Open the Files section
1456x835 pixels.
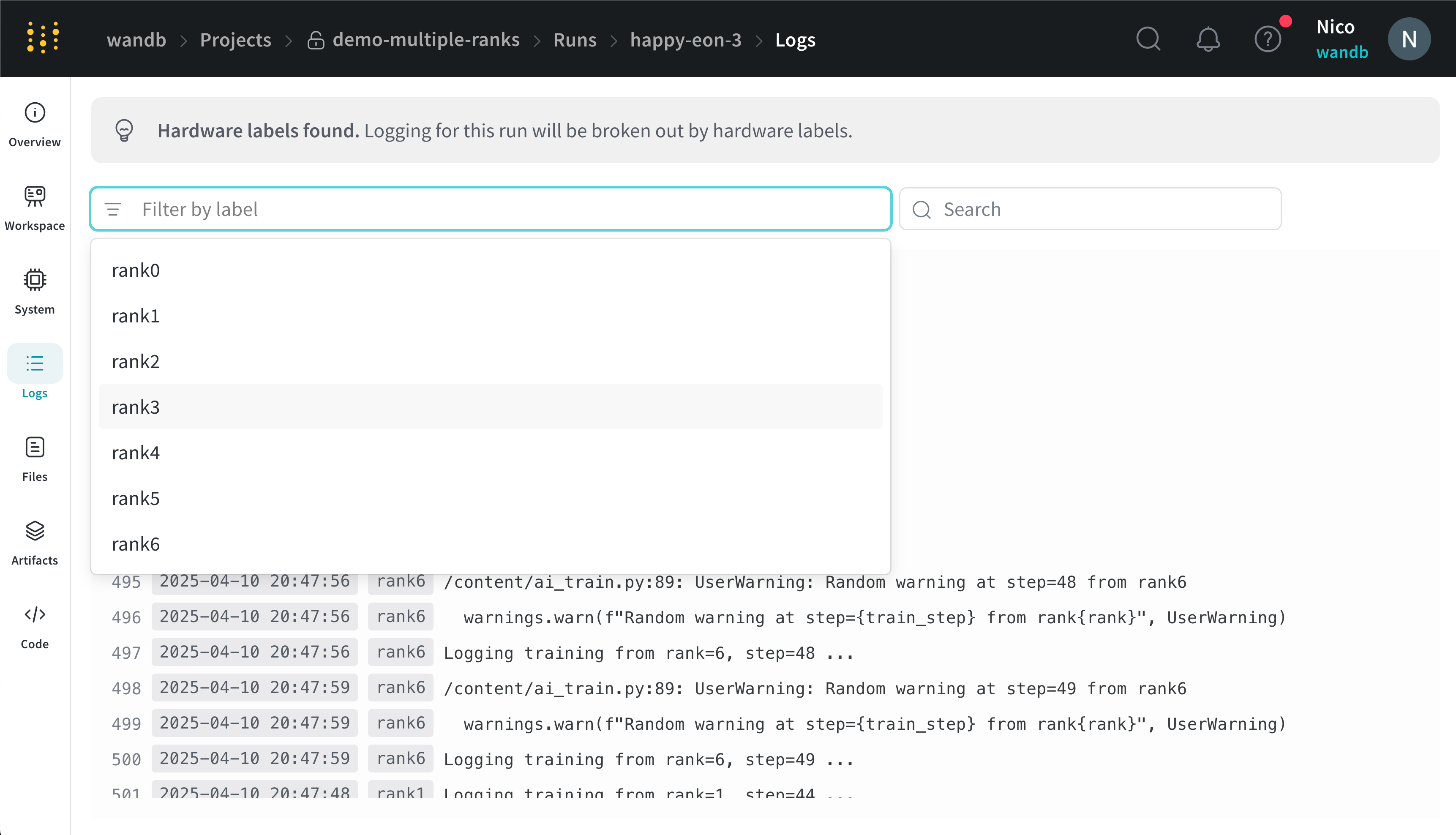34,458
